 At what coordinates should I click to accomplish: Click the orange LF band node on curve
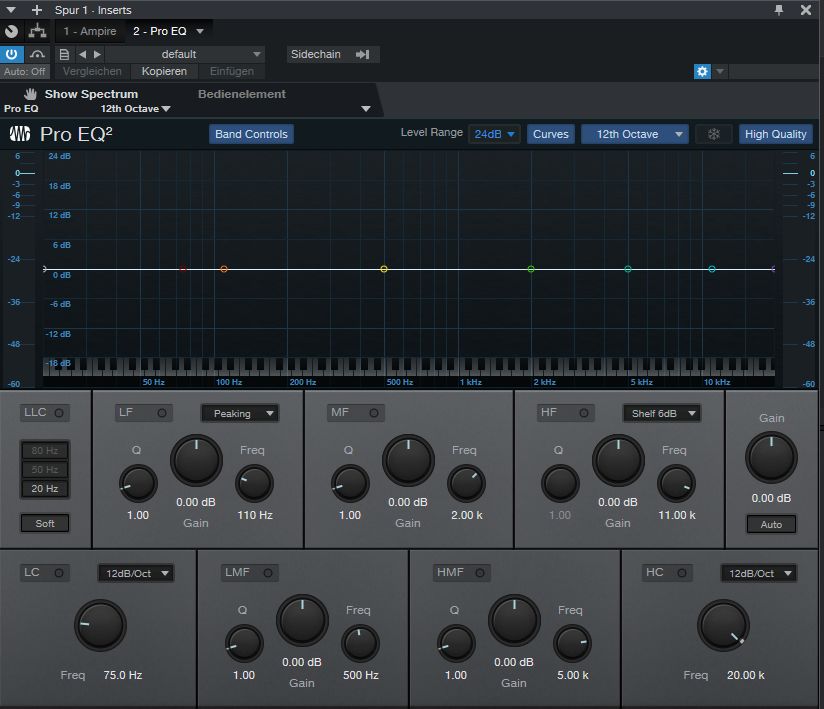(224, 269)
